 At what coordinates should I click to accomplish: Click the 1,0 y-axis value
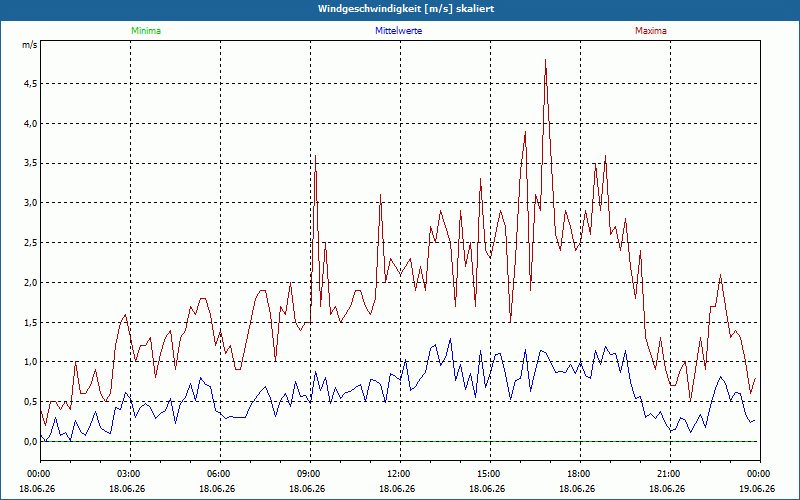point(31,362)
